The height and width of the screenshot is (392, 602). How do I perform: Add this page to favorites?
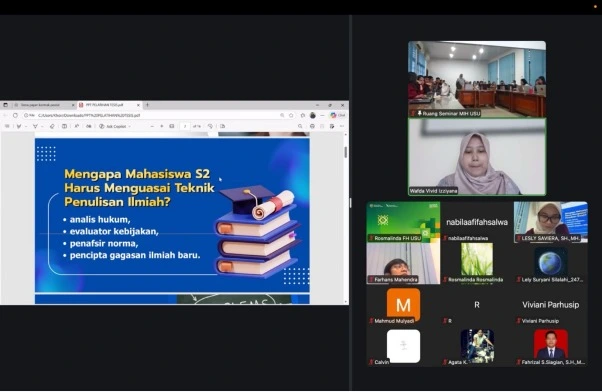pyautogui.click(x=291, y=115)
